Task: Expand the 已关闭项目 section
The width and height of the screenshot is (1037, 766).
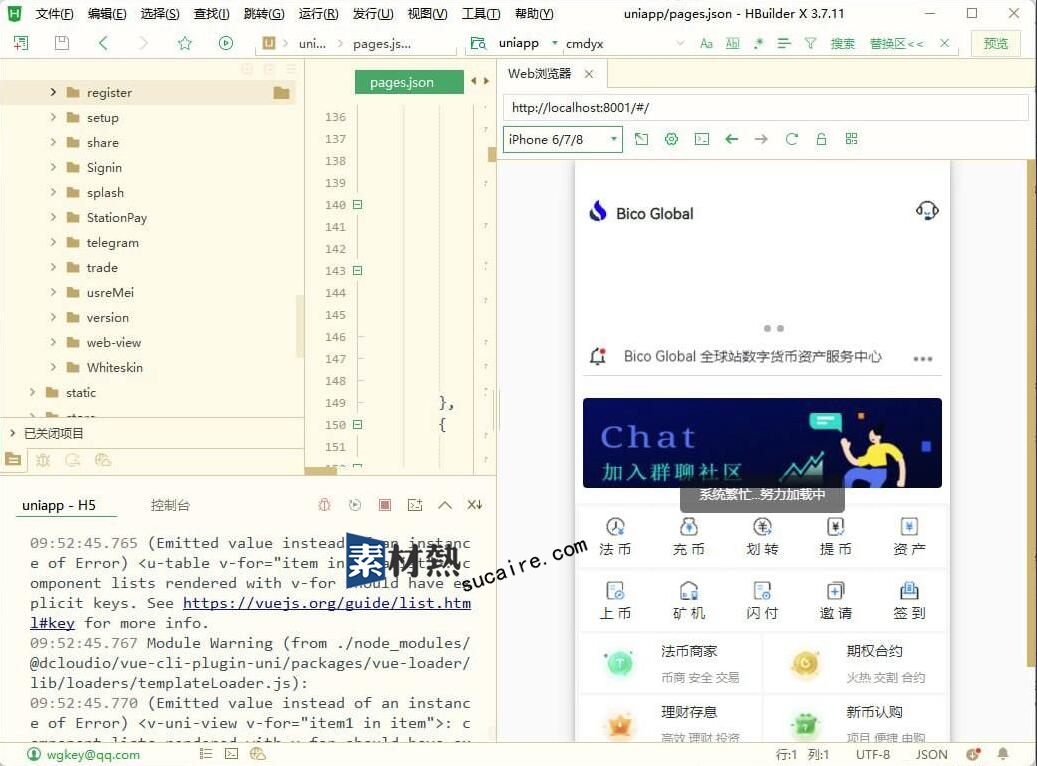Action: pos(13,433)
